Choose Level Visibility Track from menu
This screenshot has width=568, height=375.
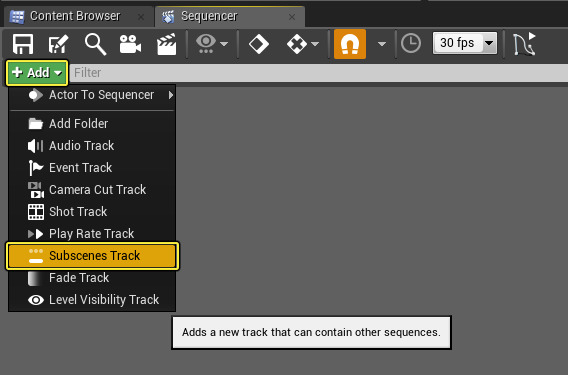point(92,300)
